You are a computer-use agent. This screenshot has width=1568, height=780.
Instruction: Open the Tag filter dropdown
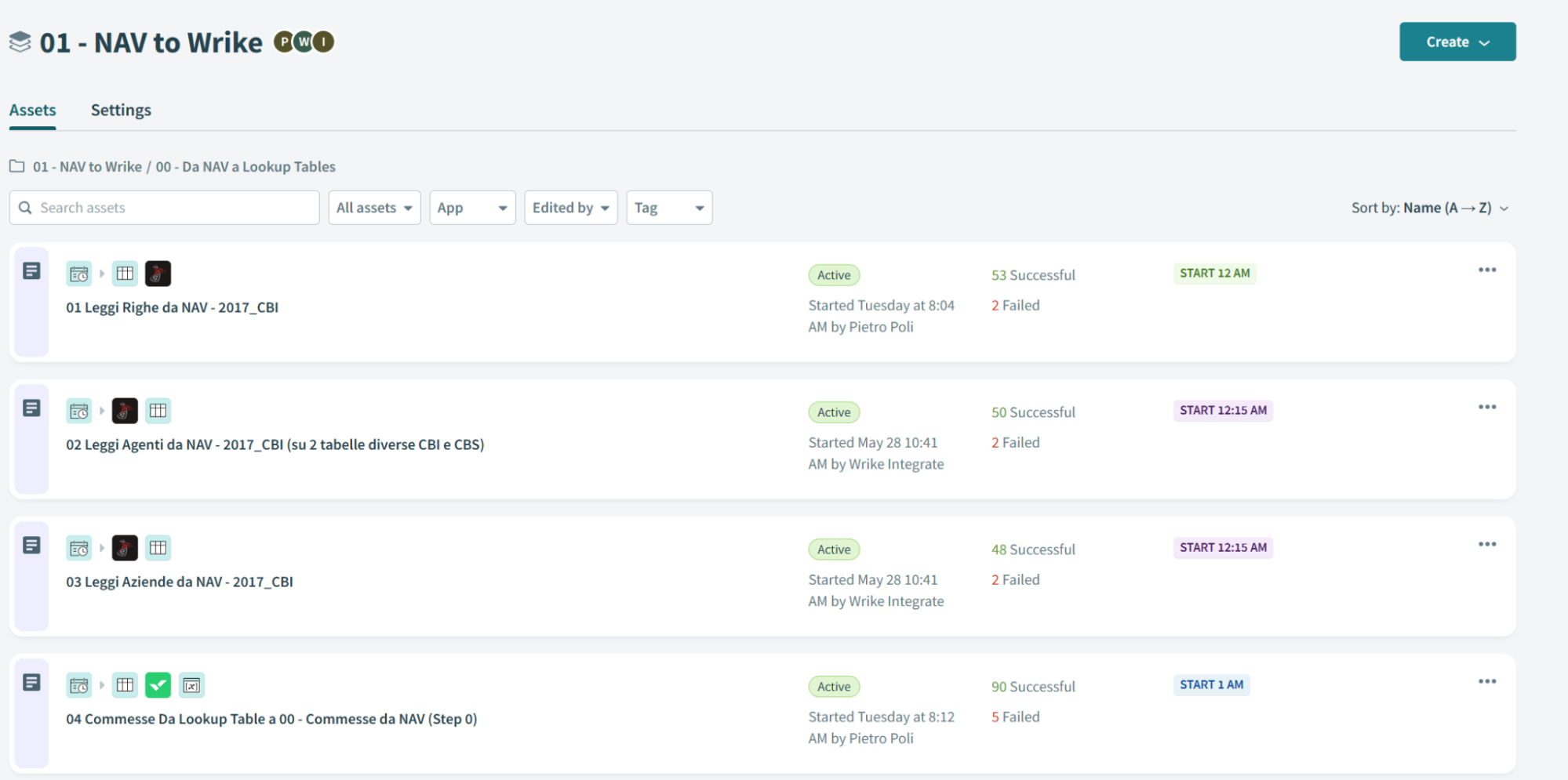[669, 208]
